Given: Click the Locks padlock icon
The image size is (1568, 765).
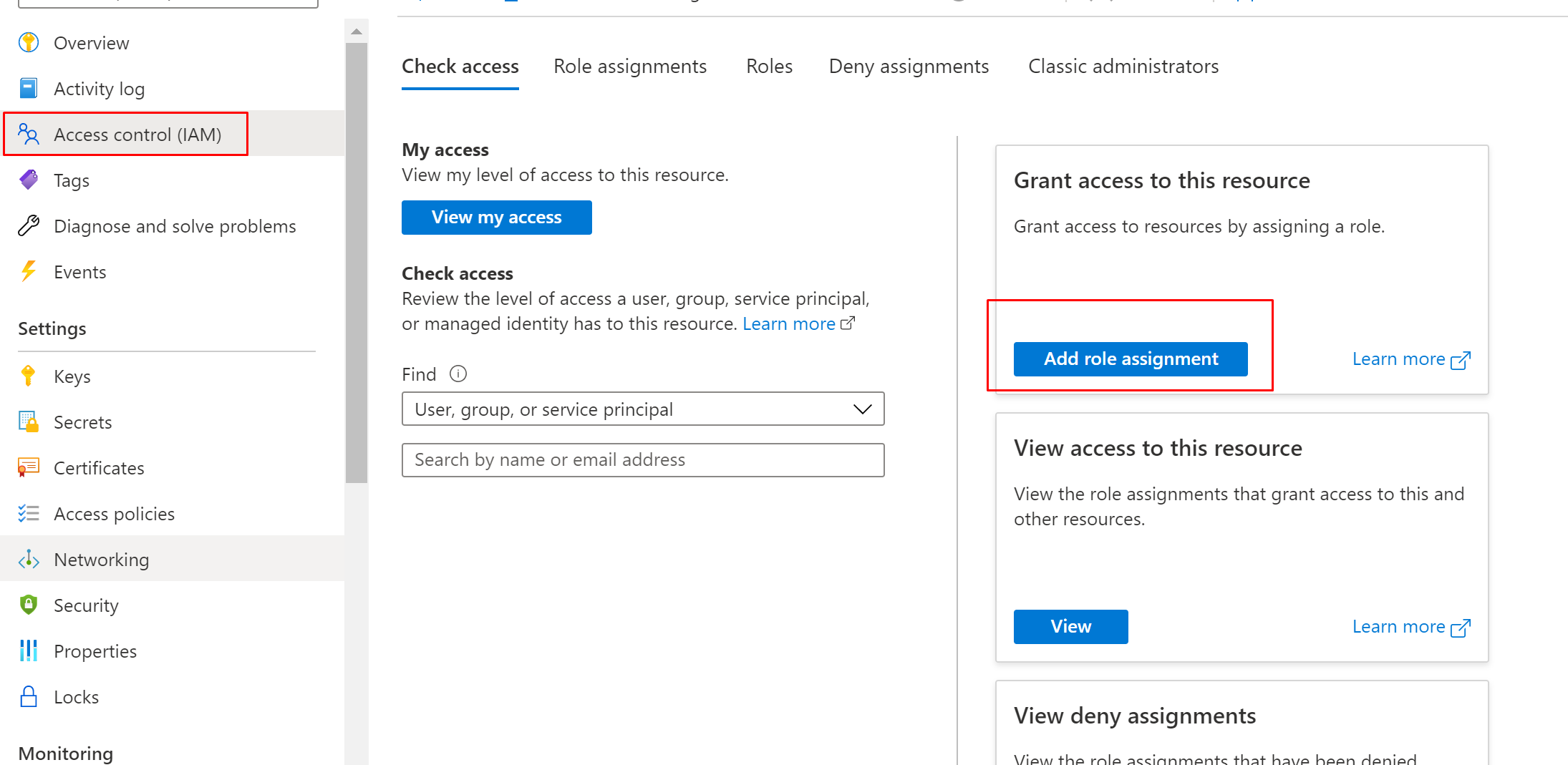Looking at the screenshot, I should tap(29, 697).
